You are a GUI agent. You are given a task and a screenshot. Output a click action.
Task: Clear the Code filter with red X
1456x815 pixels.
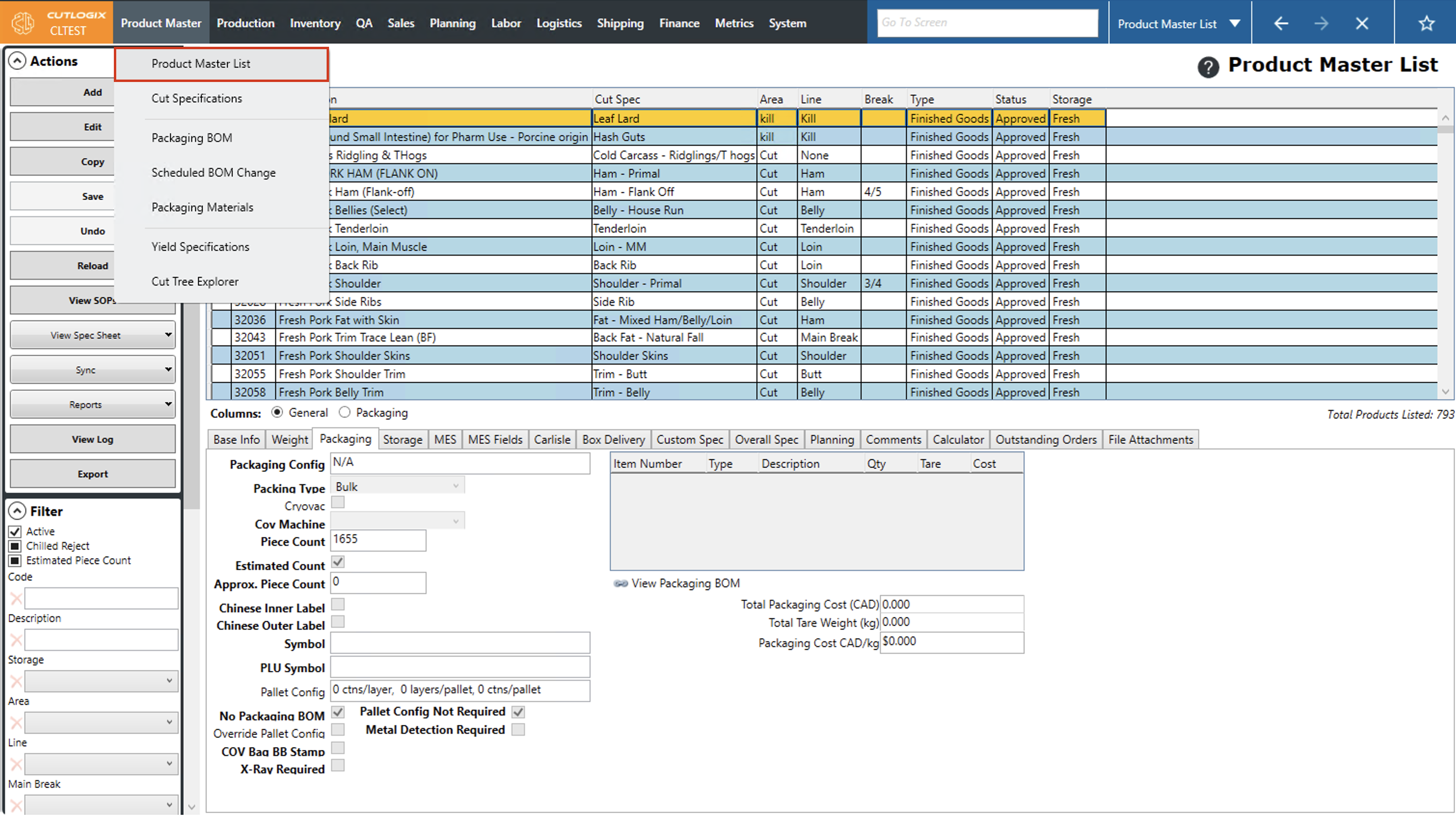pos(16,598)
